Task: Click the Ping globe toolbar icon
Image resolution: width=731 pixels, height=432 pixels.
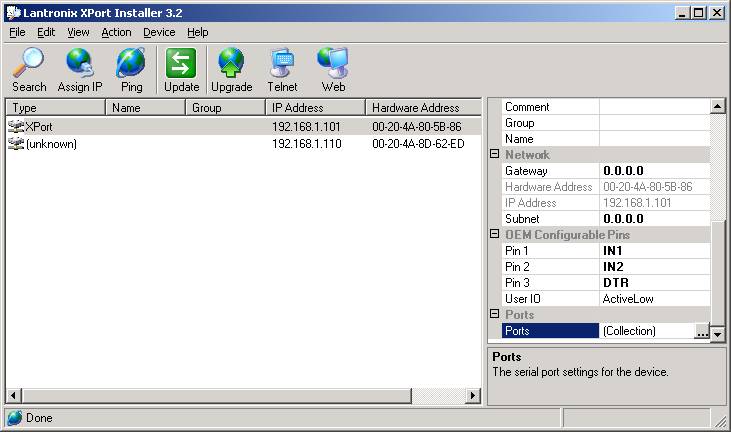Action: pyautogui.click(x=131, y=62)
